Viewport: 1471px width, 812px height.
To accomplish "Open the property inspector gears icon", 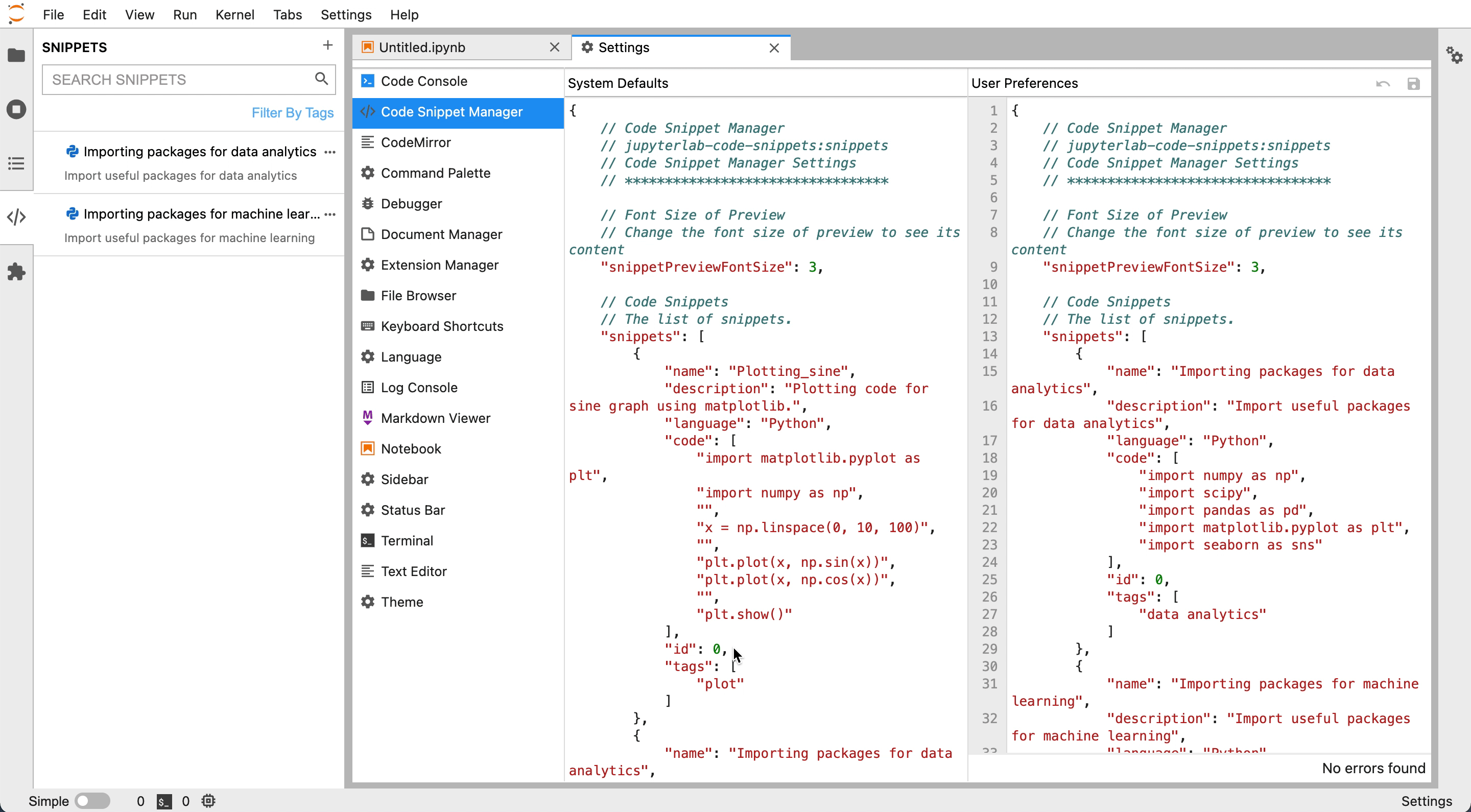I will (1454, 55).
